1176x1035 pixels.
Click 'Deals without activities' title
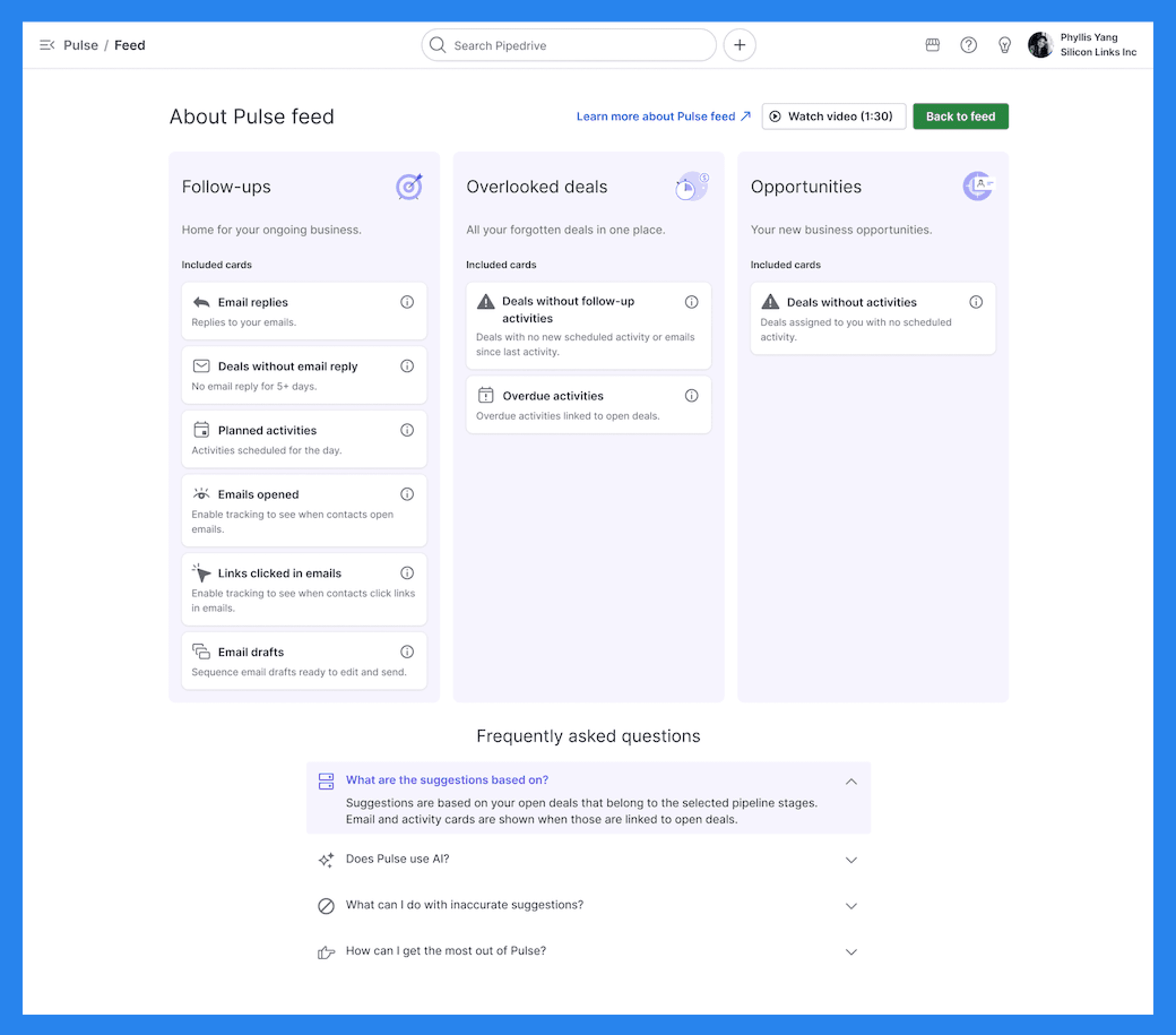pos(851,302)
